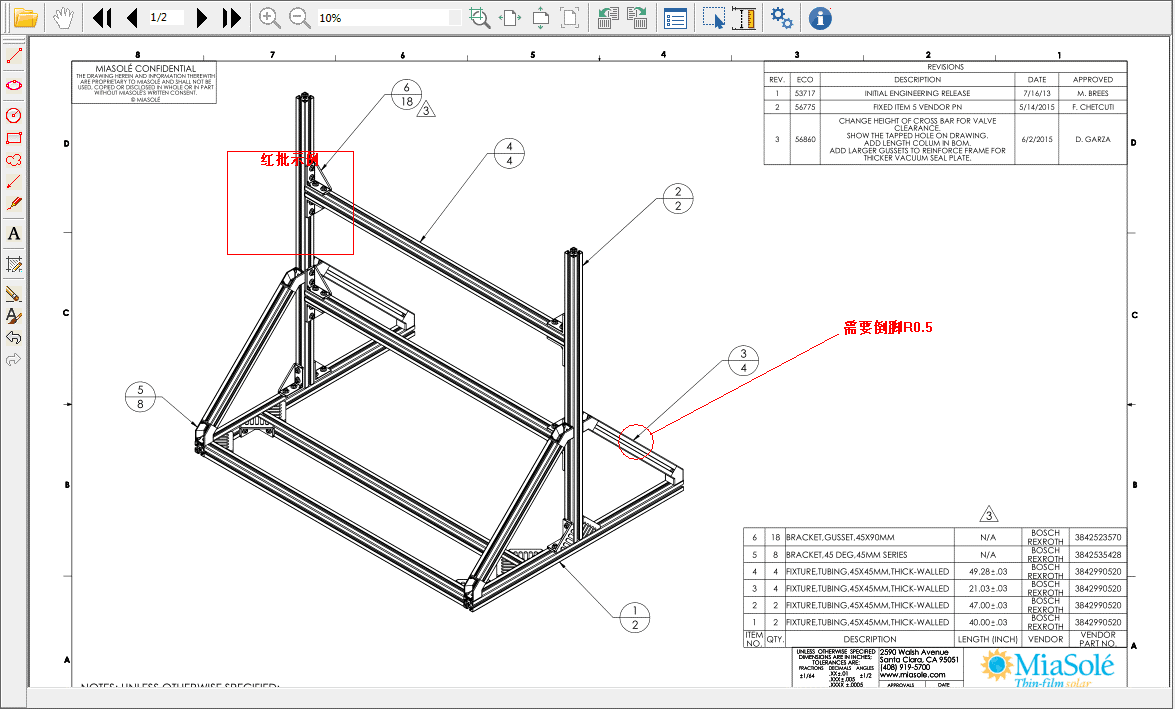This screenshot has height=709, width=1175.
Task: Open the properties list panel icon
Action: pyautogui.click(x=675, y=19)
